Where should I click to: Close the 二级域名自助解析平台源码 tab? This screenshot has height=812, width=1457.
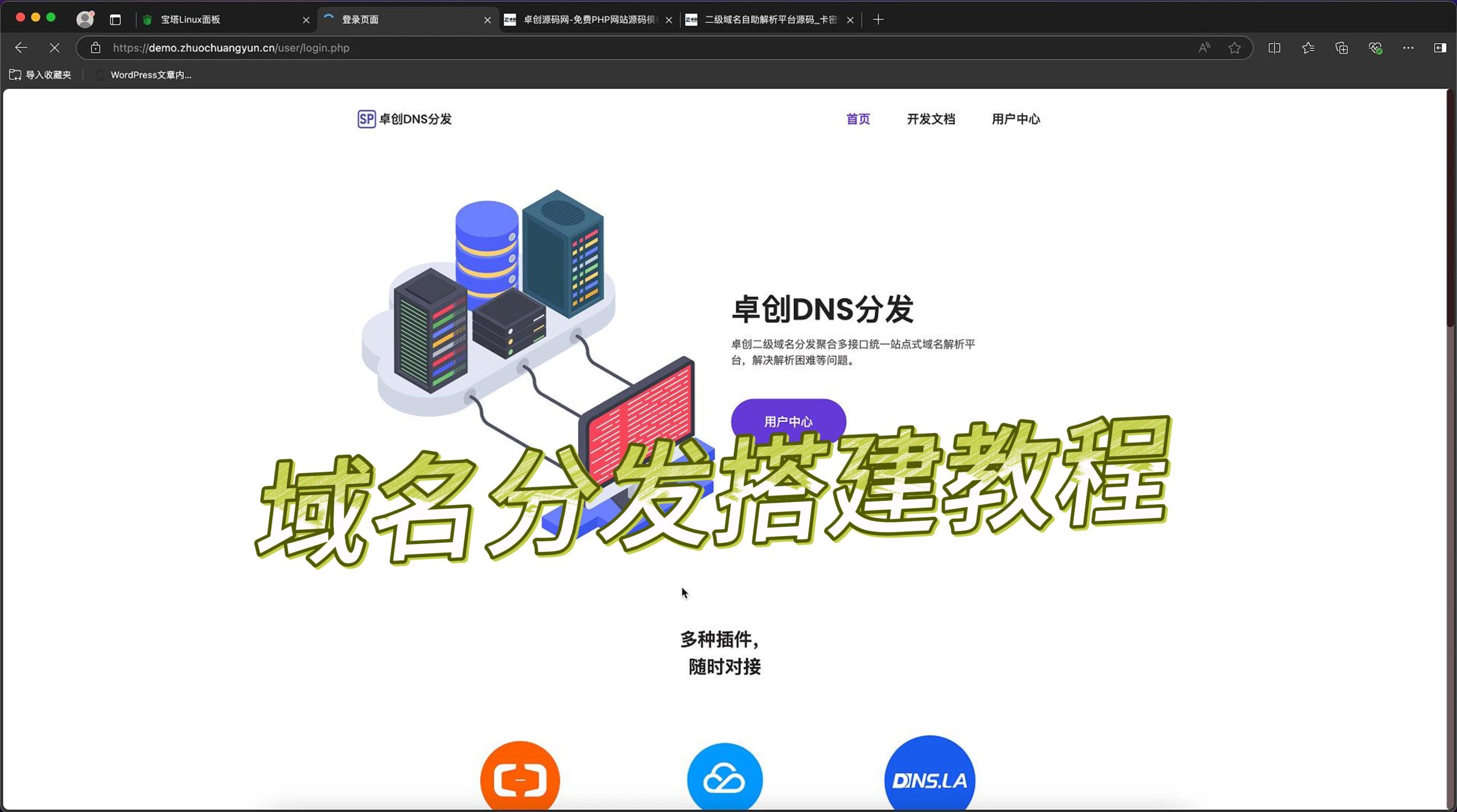pyautogui.click(x=850, y=20)
